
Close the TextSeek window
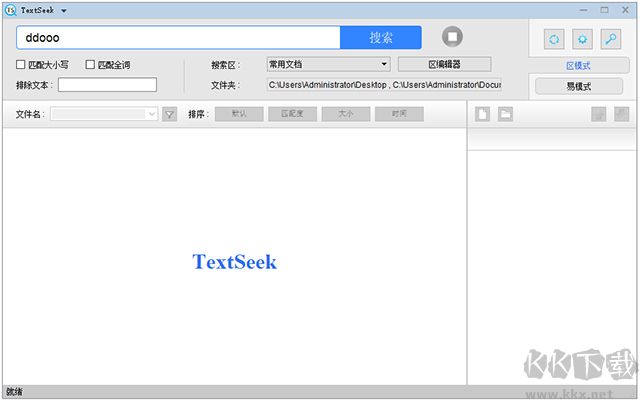coord(625,10)
